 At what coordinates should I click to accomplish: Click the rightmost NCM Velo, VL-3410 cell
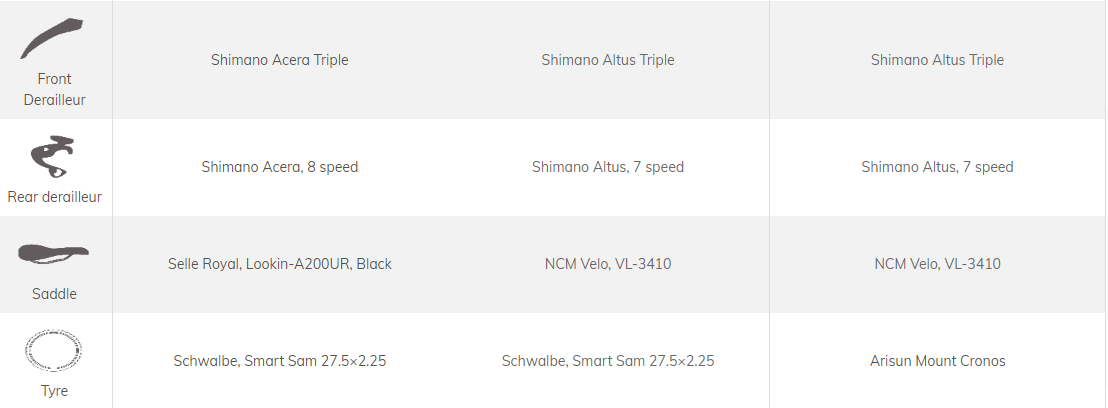pos(937,264)
